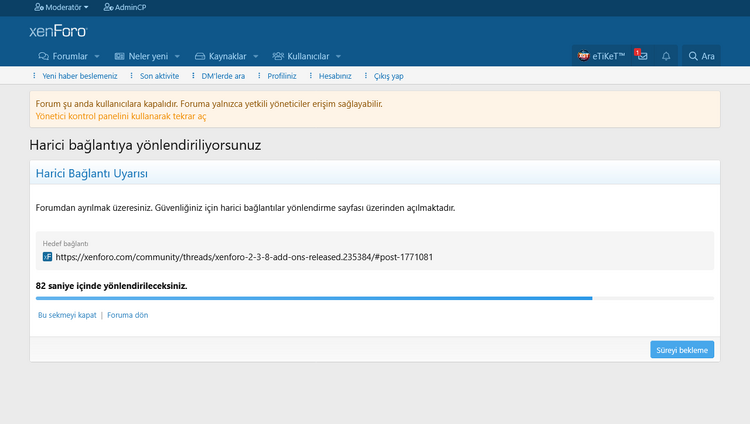This screenshot has height=424, width=750.
Task: Expand the Neler yeni dropdown arrow
Action: pos(175,56)
